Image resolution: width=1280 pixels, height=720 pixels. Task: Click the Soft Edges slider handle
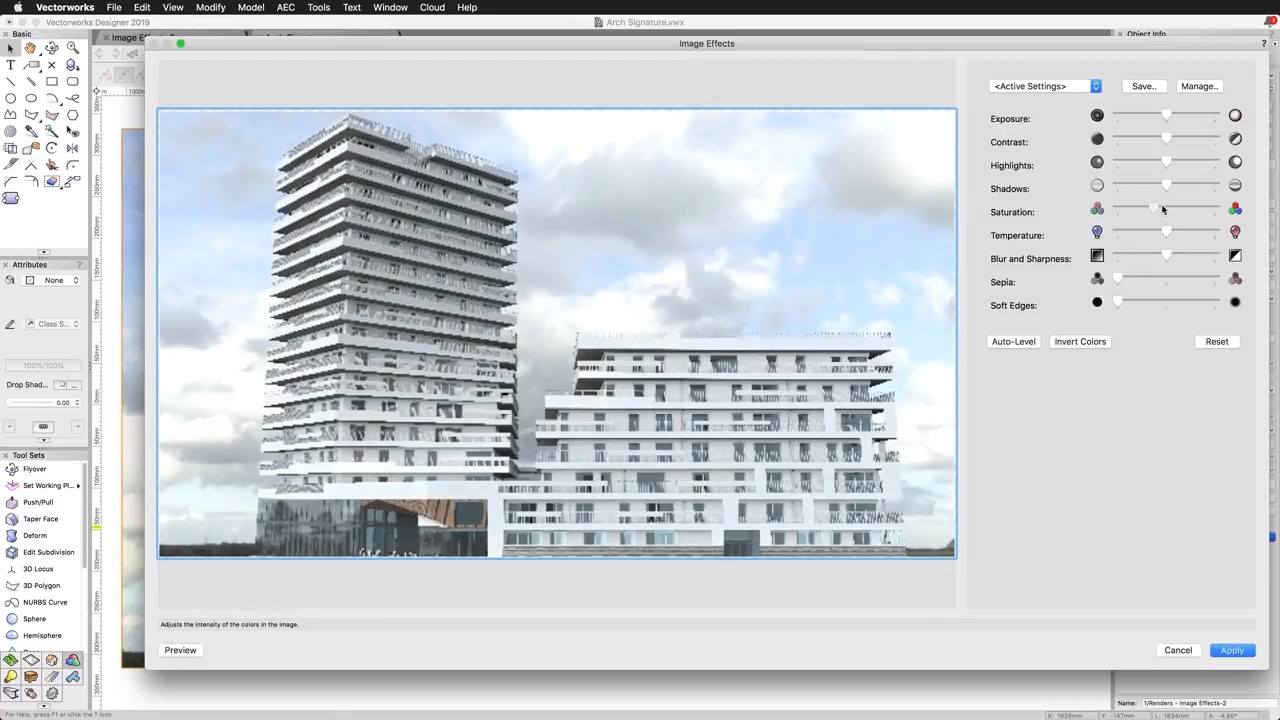tap(1118, 301)
